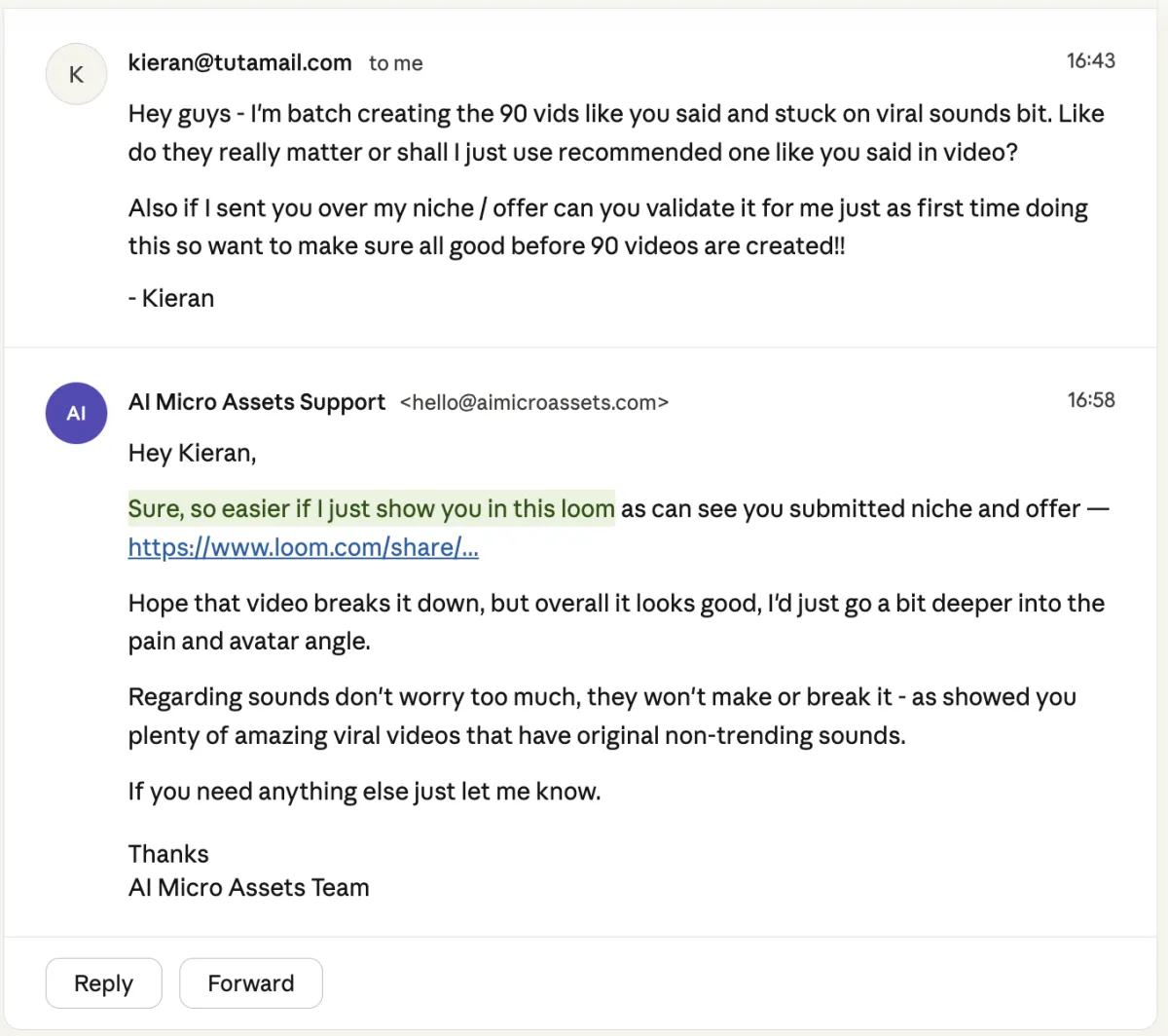The height and width of the screenshot is (1036, 1168).
Task: Select sender address kieran@tutamail.com
Action: 239,63
